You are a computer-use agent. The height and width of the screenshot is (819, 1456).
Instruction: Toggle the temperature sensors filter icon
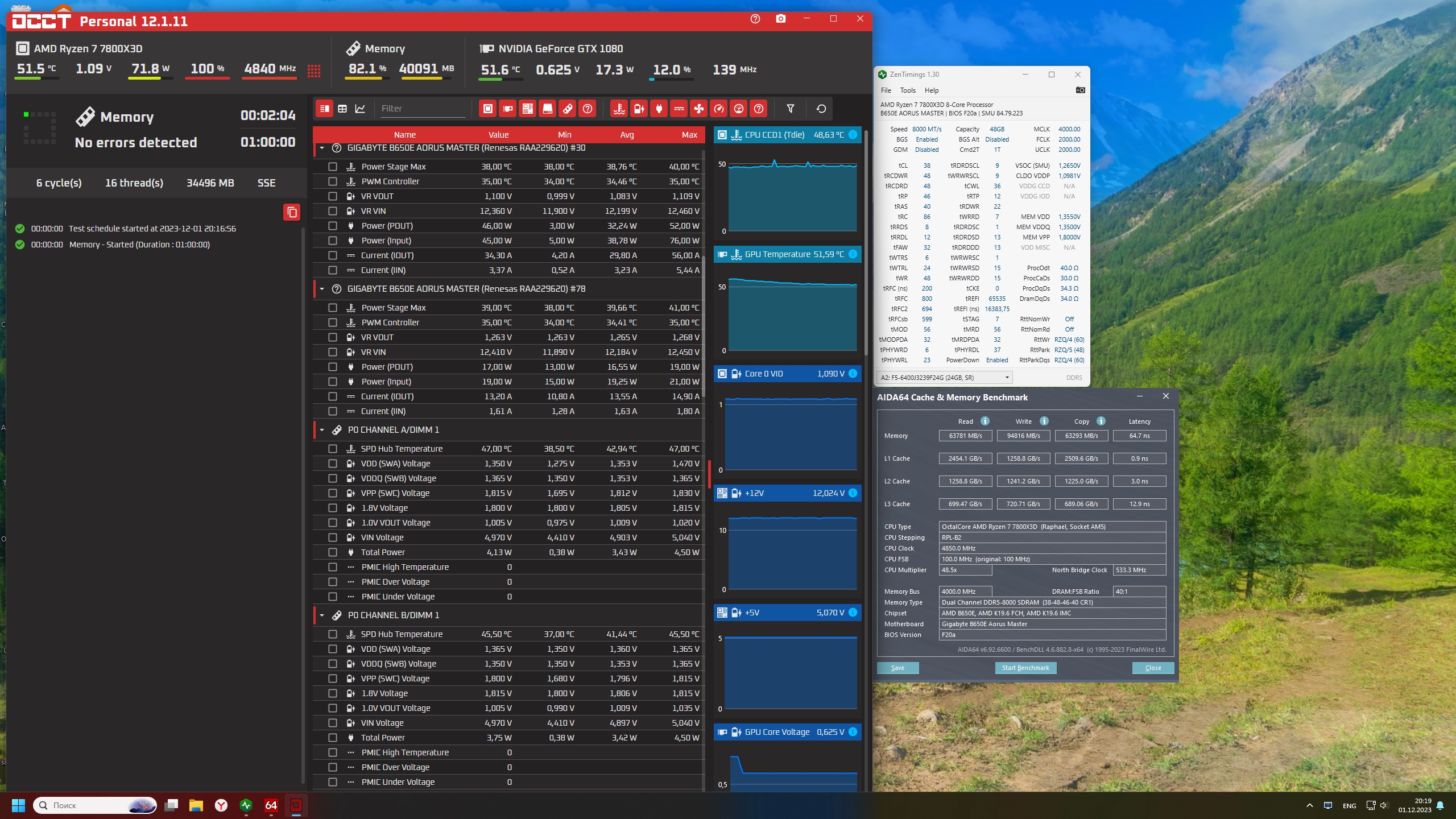619,109
